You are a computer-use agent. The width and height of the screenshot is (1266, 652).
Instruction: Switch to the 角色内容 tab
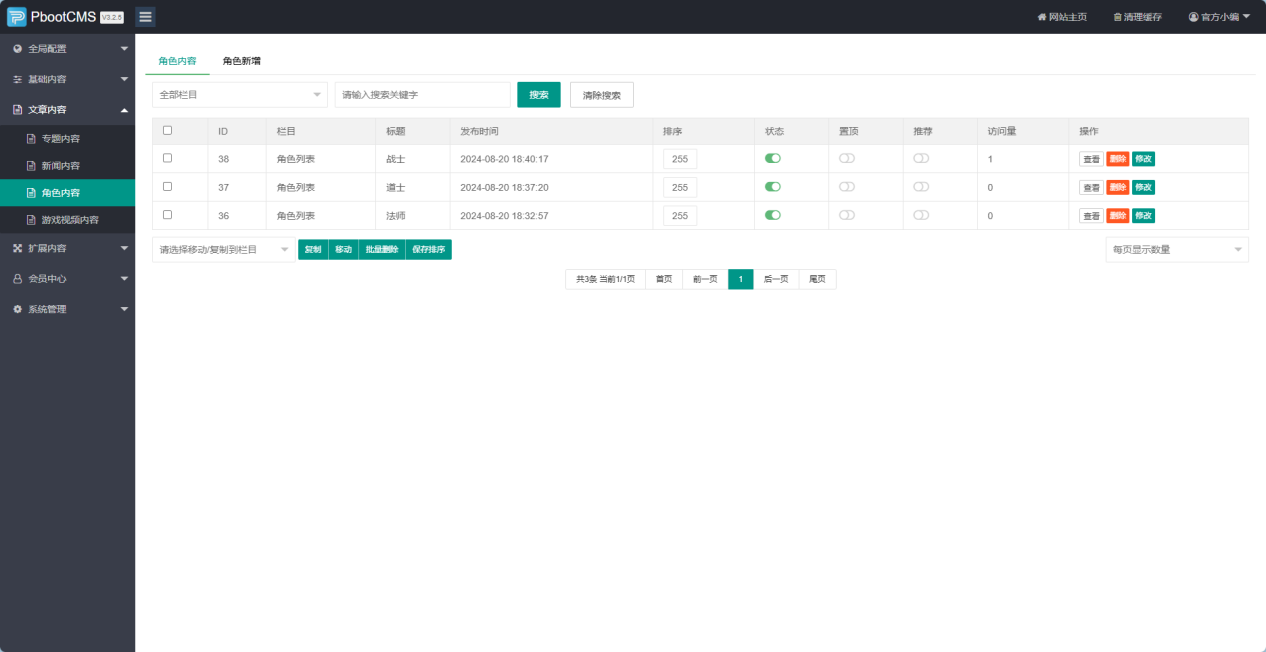coord(177,61)
